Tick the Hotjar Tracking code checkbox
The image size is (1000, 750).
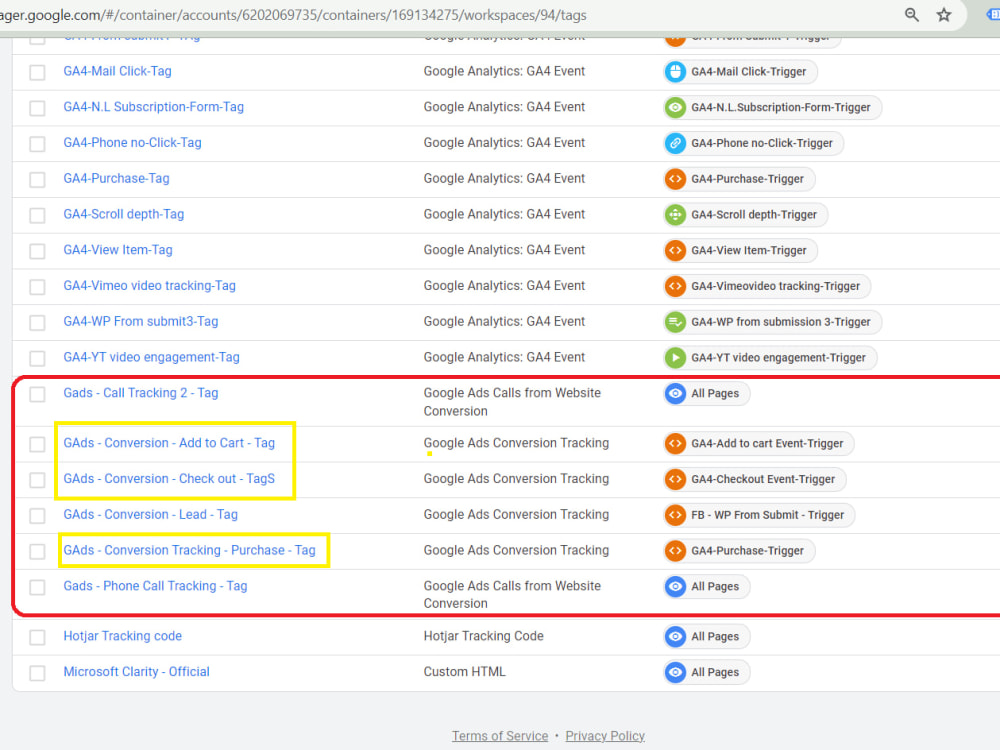tap(38, 636)
